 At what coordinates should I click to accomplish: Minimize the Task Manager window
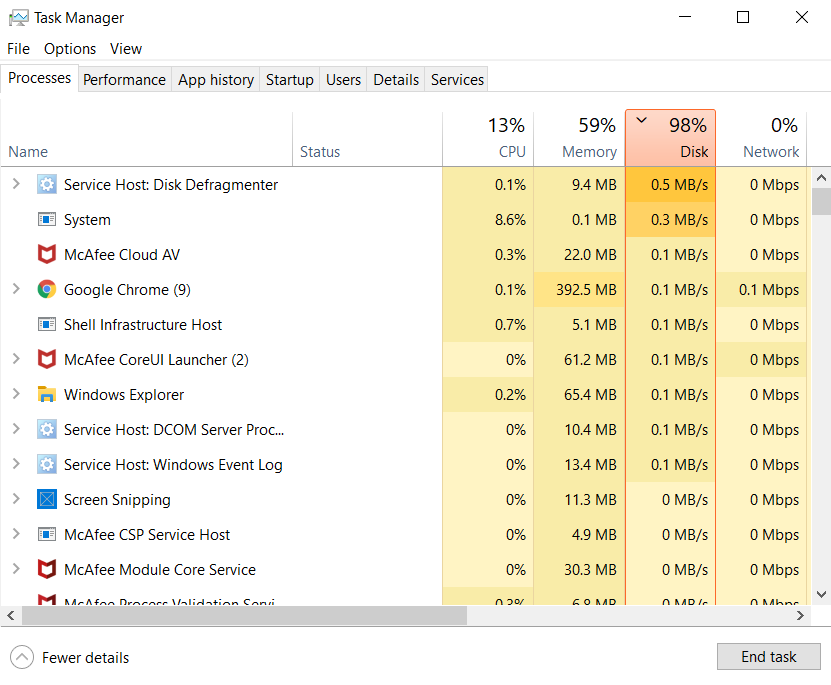(x=685, y=17)
